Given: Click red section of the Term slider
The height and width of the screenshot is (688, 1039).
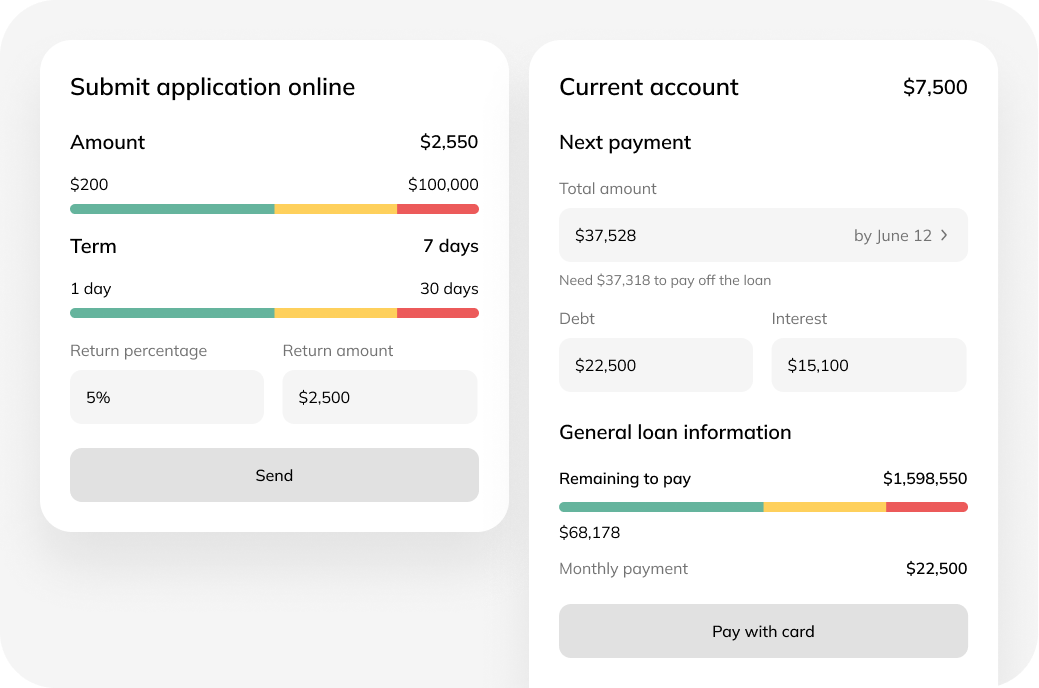Looking at the screenshot, I should click(437, 313).
